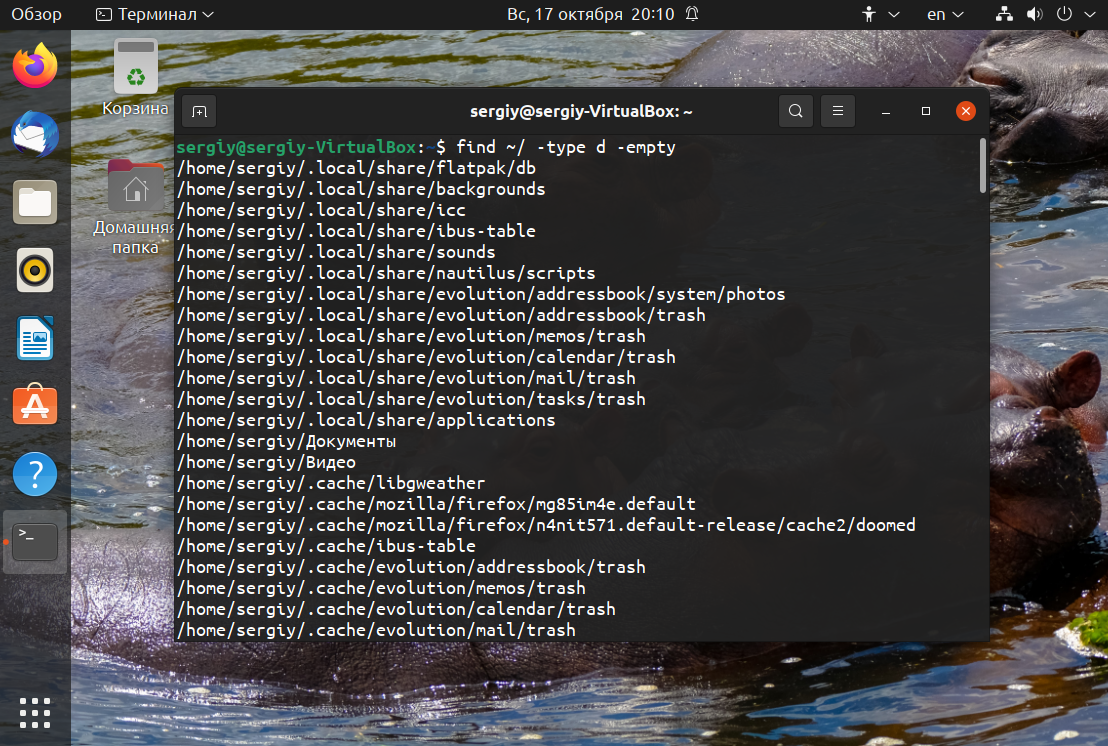This screenshot has height=746, width=1108.
Task: Open the date and time calendar menu
Action: [603, 14]
